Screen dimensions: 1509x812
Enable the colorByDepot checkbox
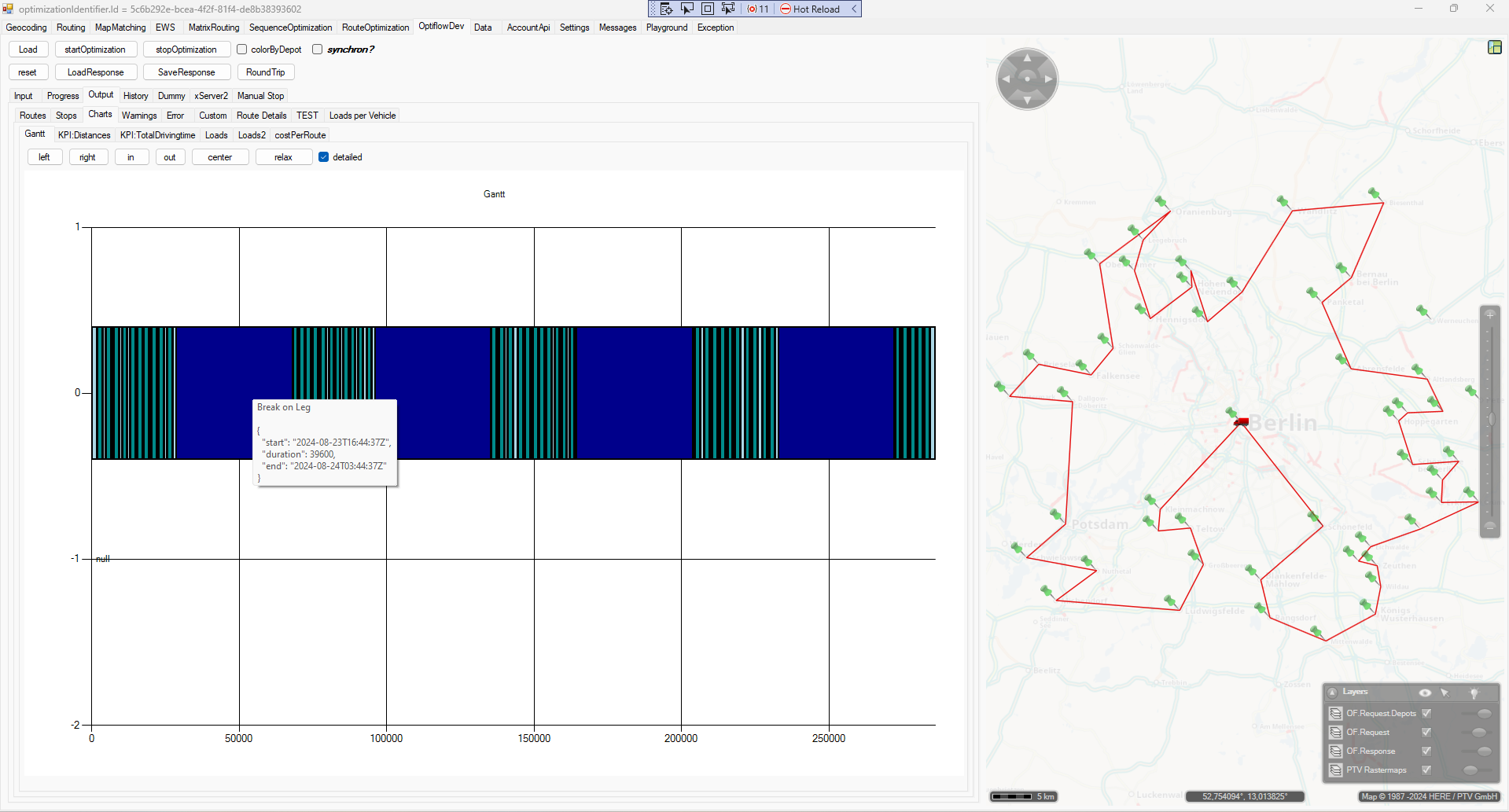coord(242,50)
